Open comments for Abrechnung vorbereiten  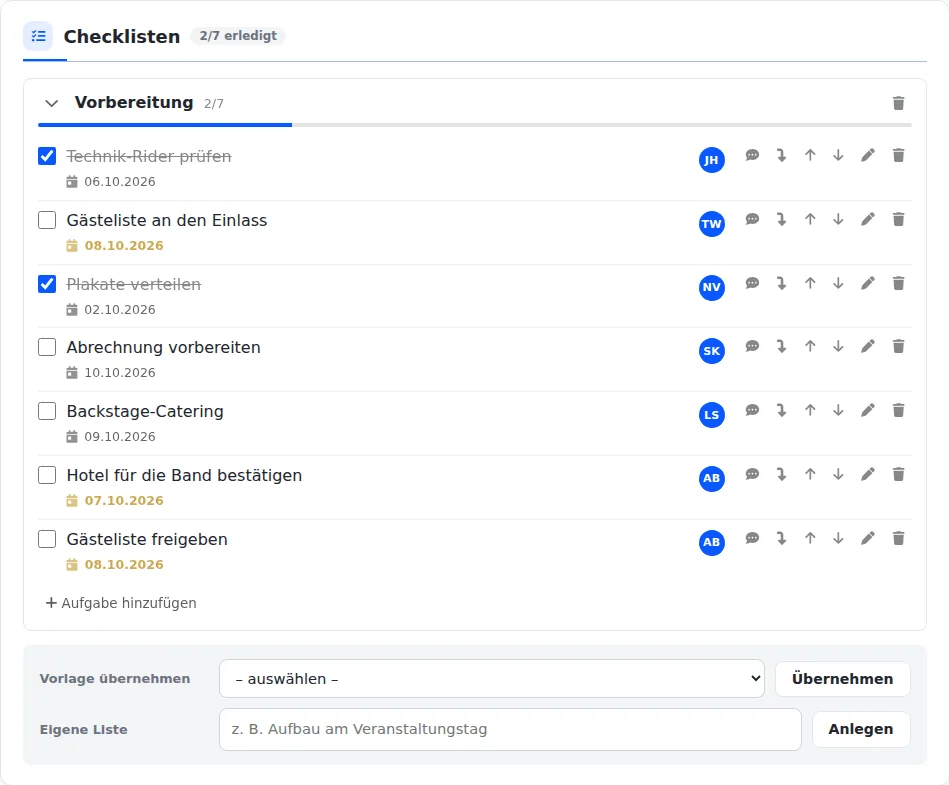coord(752,346)
